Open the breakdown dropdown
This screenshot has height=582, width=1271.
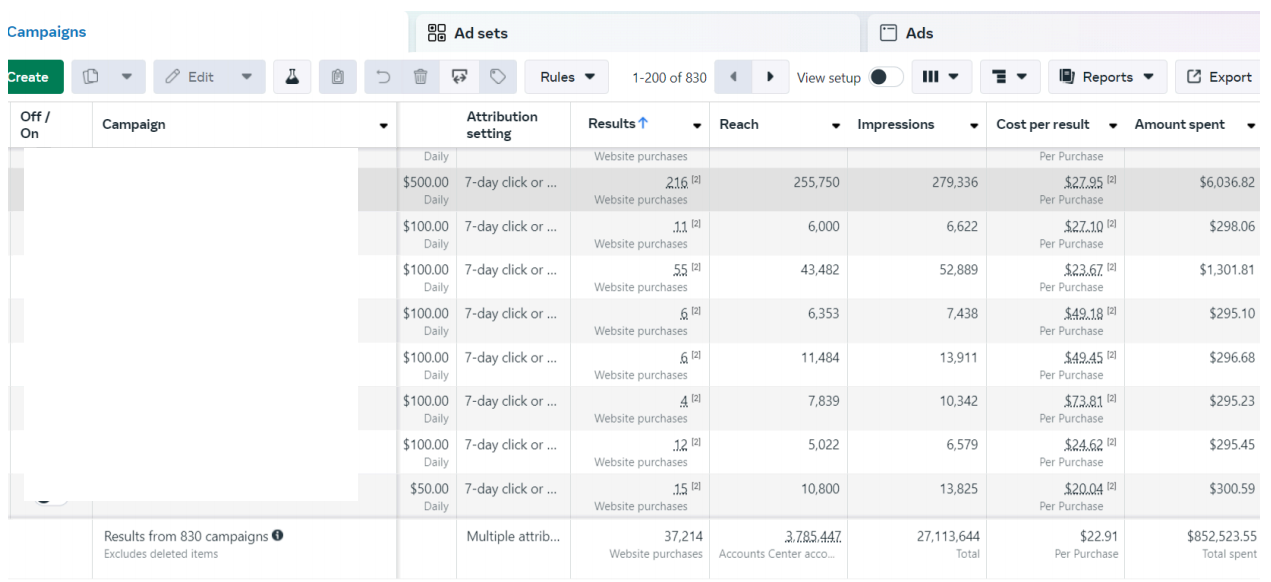tap(1010, 77)
